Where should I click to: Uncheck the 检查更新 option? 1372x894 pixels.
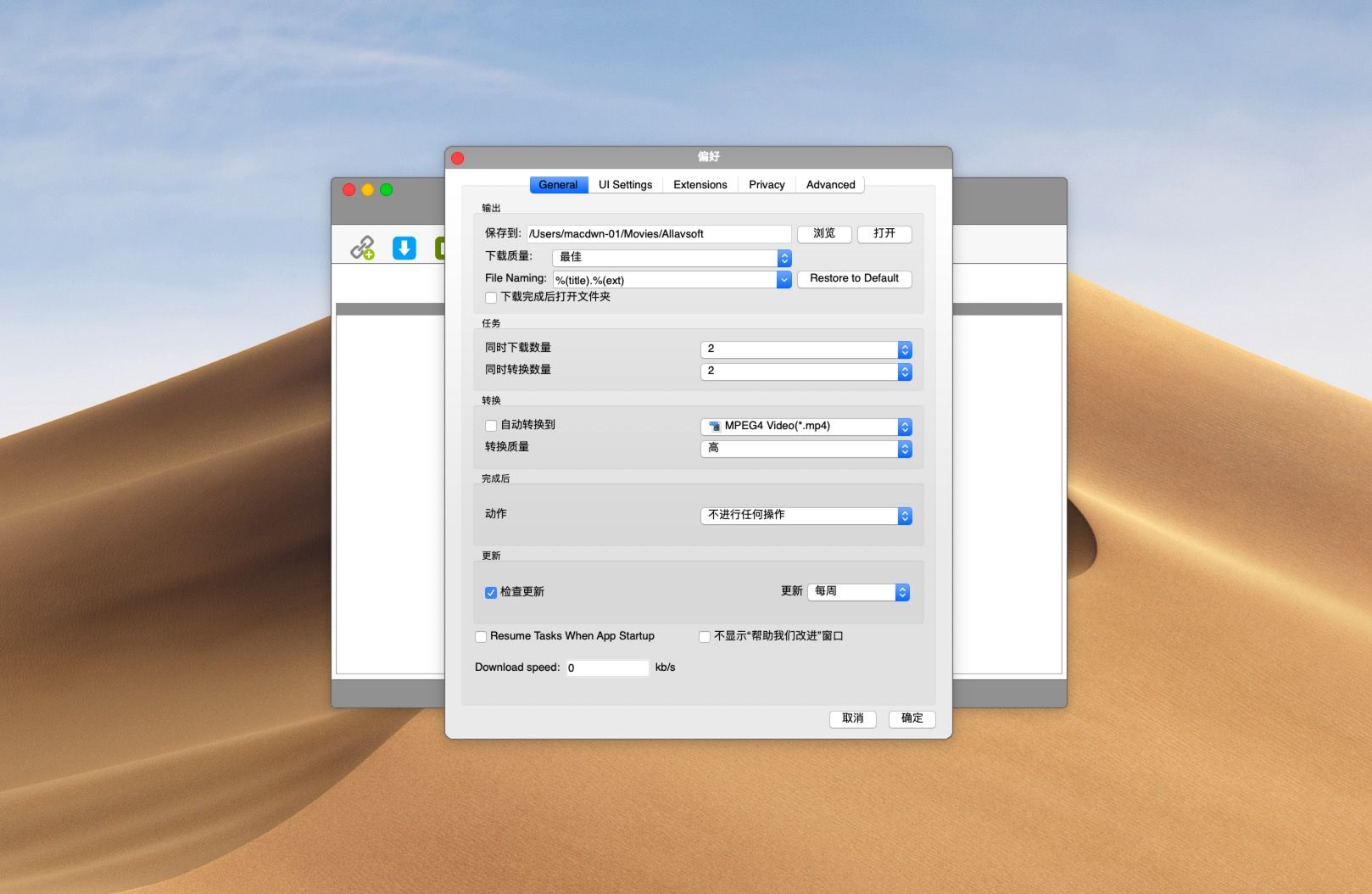pos(490,592)
